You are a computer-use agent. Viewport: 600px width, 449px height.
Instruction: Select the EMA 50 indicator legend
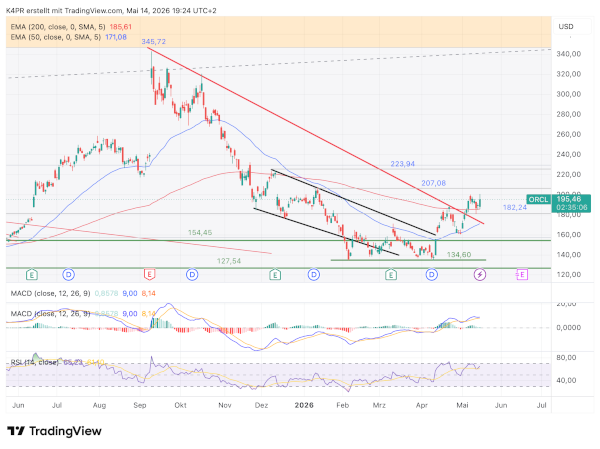tap(69, 37)
